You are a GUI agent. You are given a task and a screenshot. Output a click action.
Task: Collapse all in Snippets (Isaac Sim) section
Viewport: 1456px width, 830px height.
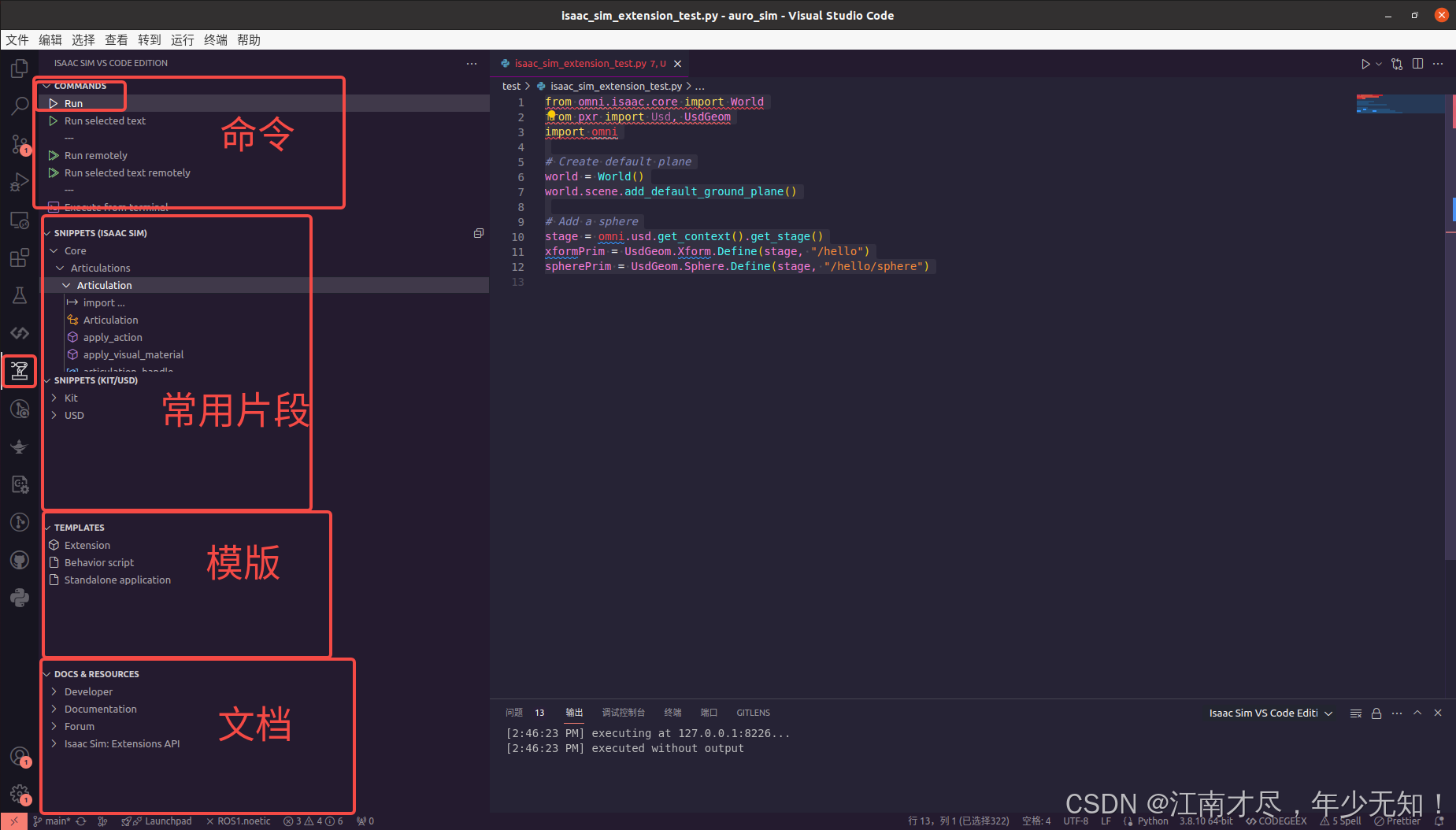(478, 233)
